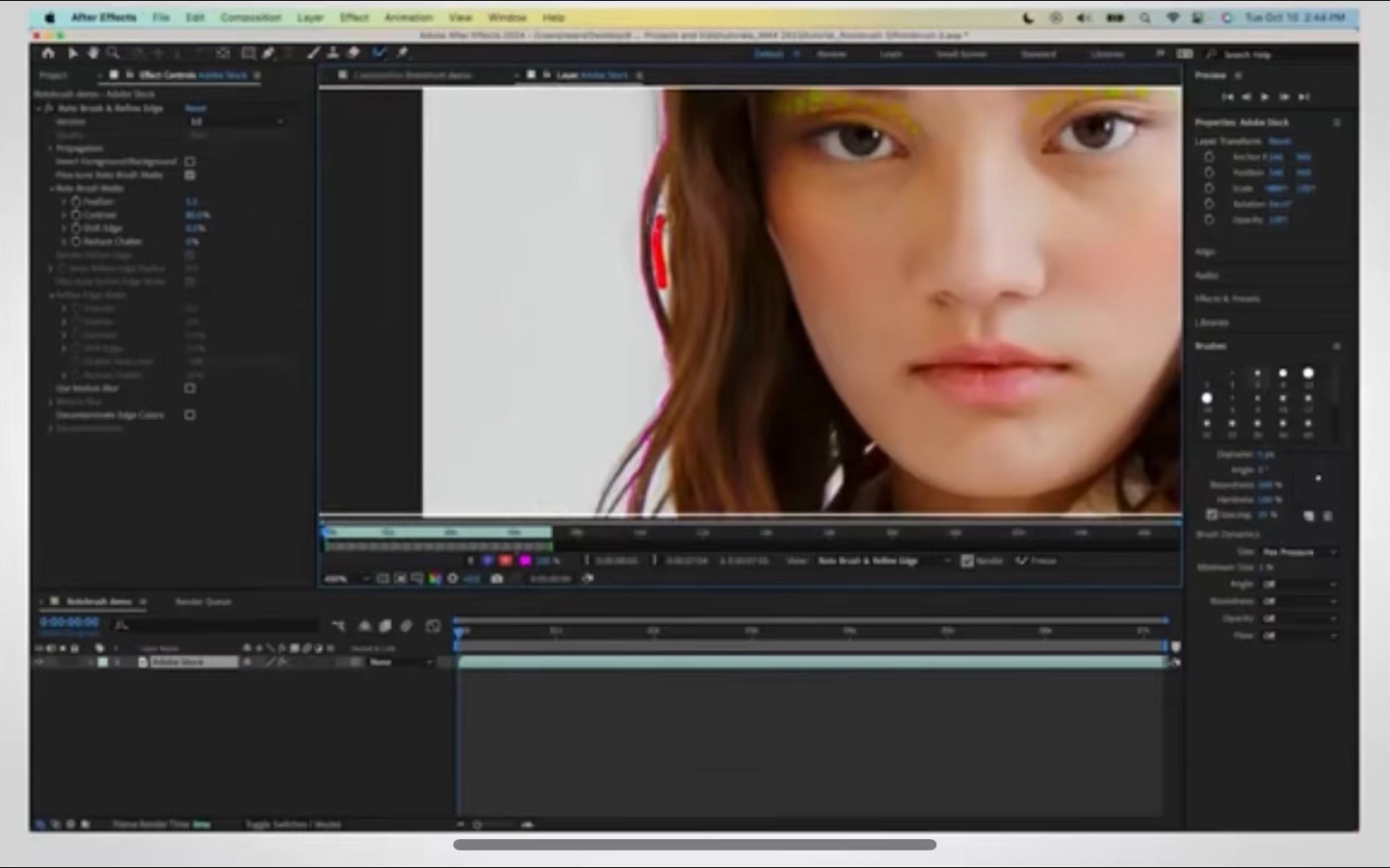Switch to the Render Queue tab
This screenshot has width=1390, height=868.
click(203, 602)
